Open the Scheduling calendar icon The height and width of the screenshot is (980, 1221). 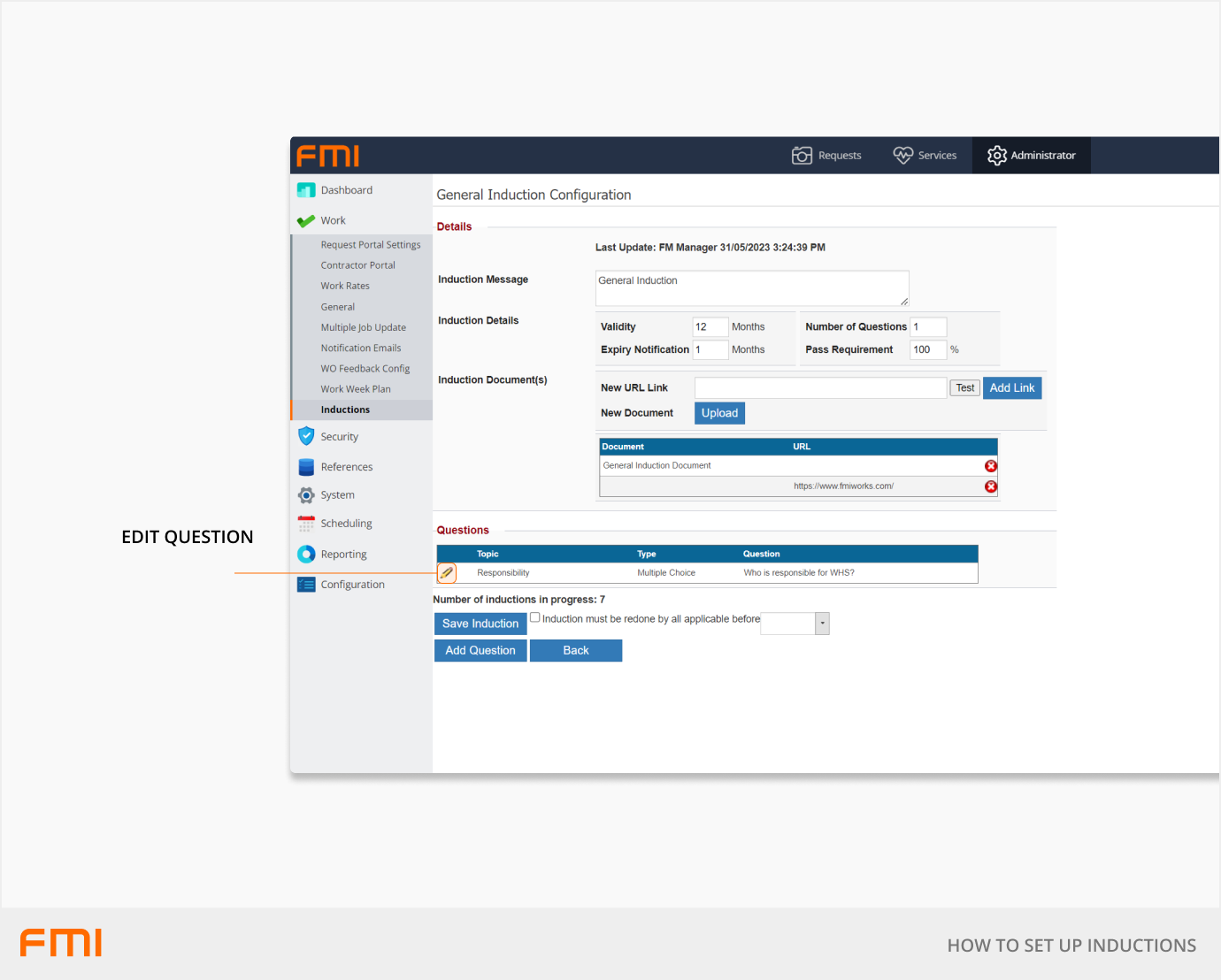306,524
